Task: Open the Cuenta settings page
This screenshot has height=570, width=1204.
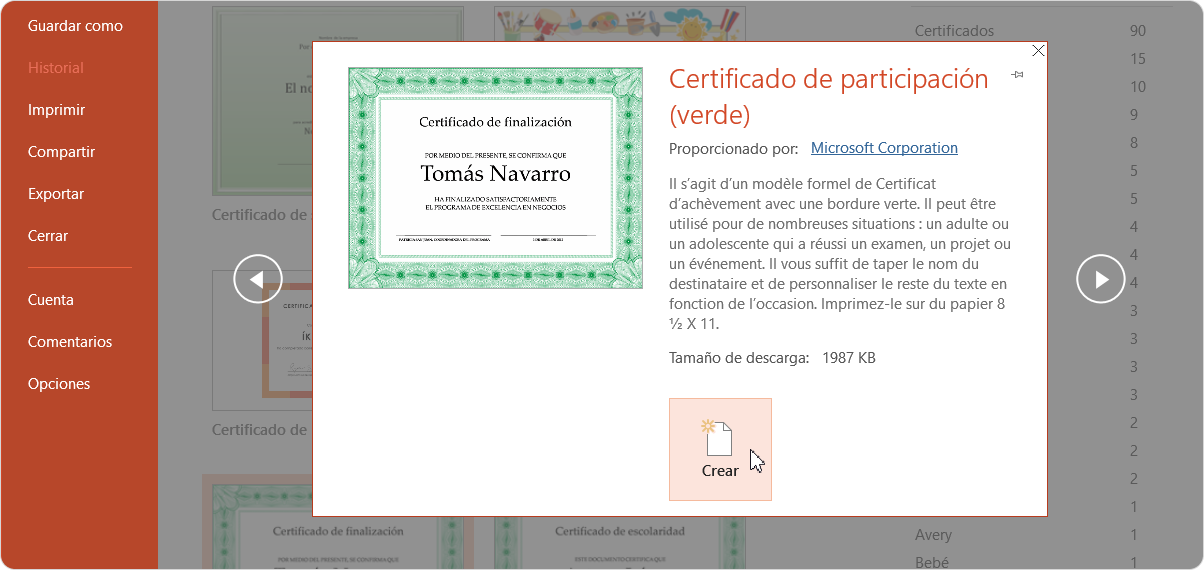Action: [51, 300]
